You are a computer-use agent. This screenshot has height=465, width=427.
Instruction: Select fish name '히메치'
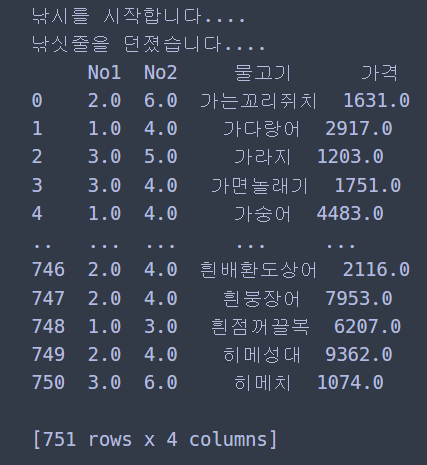(263, 382)
